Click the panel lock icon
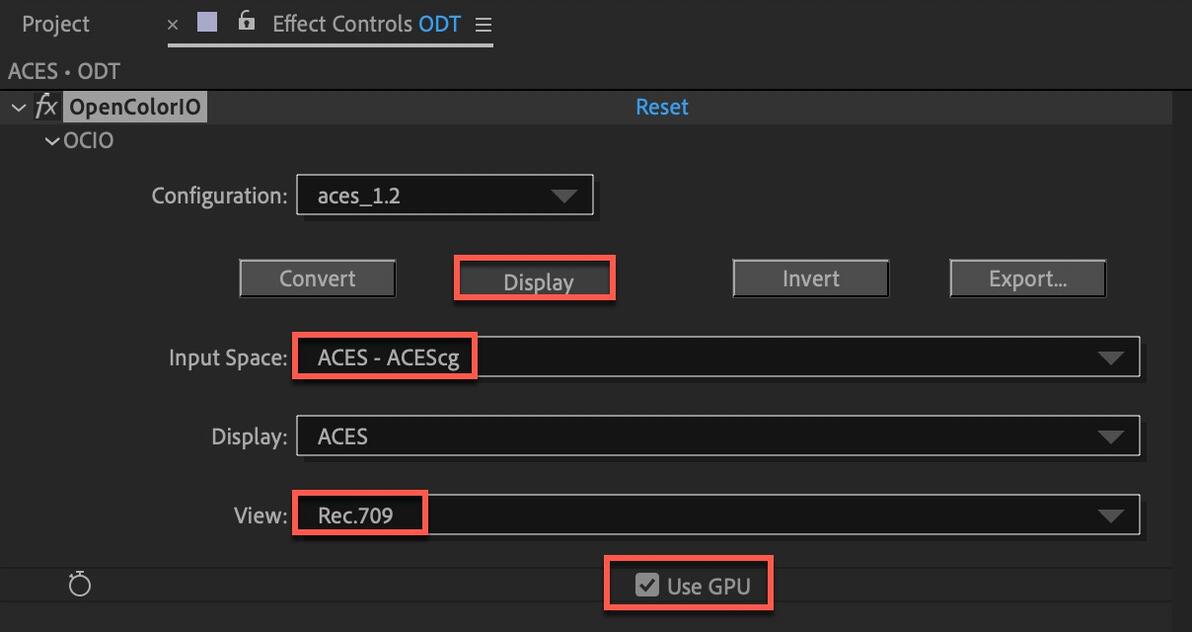 pos(246,22)
